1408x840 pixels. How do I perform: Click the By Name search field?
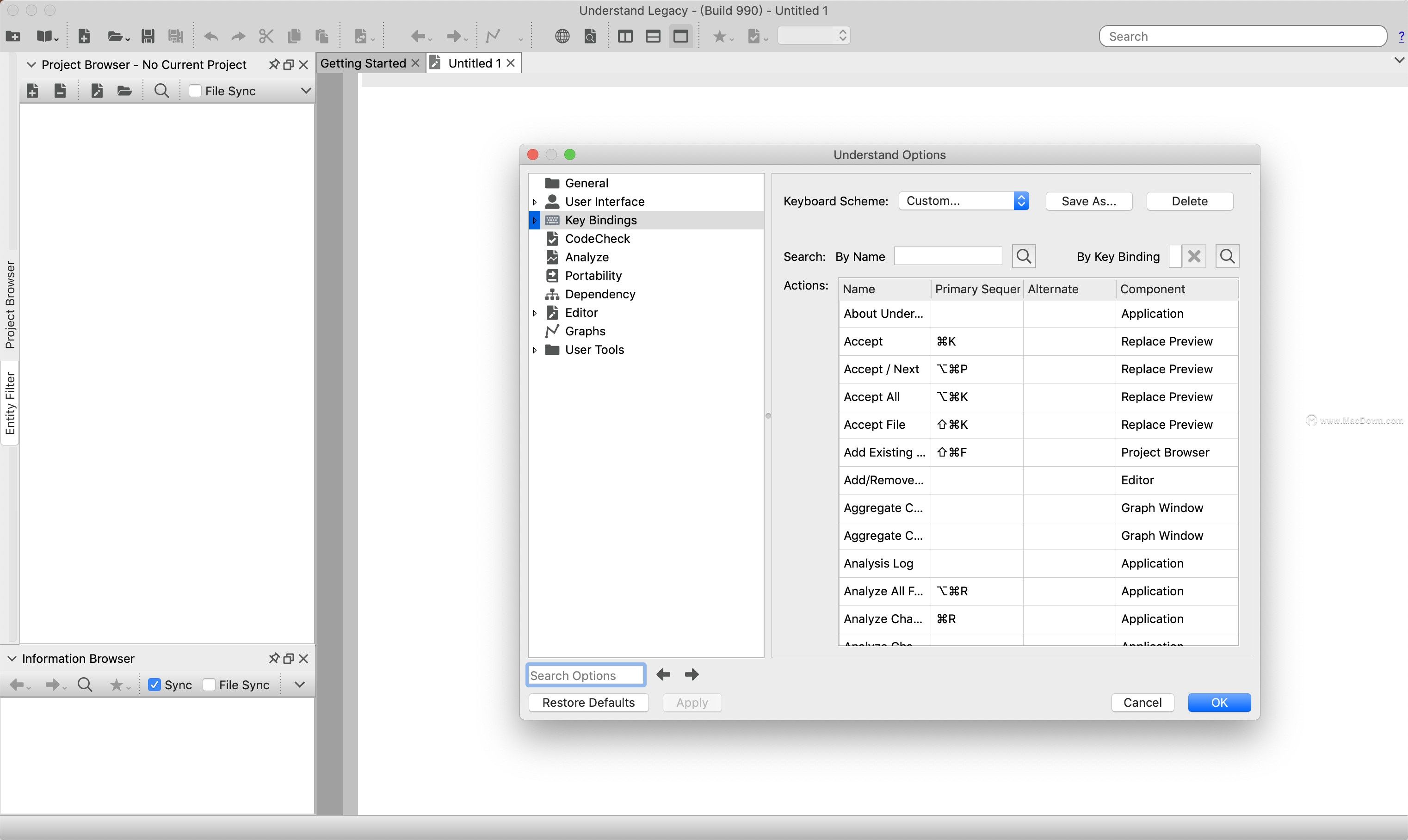click(x=948, y=256)
